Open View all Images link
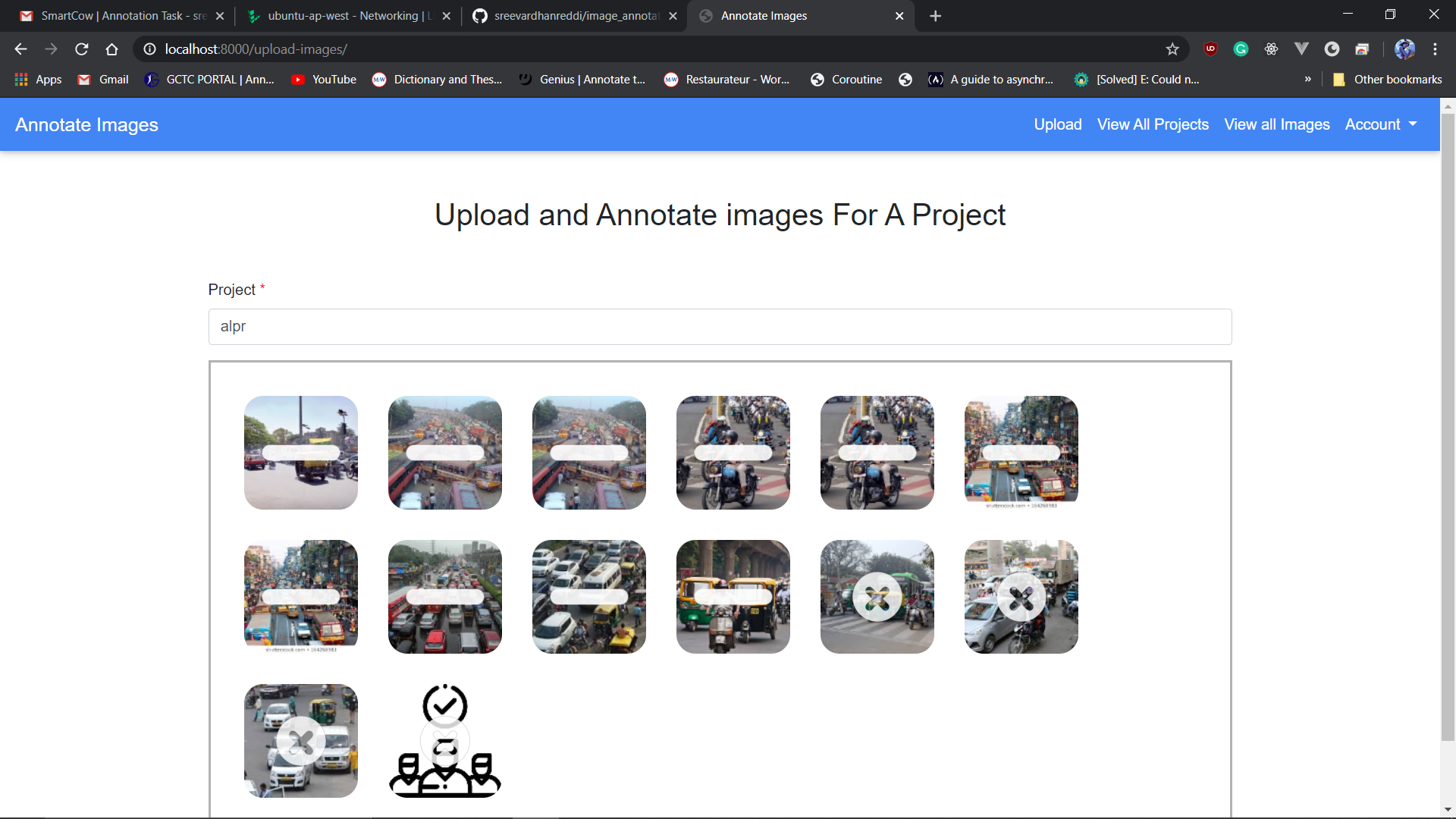Image resolution: width=1456 pixels, height=819 pixels. [1276, 124]
